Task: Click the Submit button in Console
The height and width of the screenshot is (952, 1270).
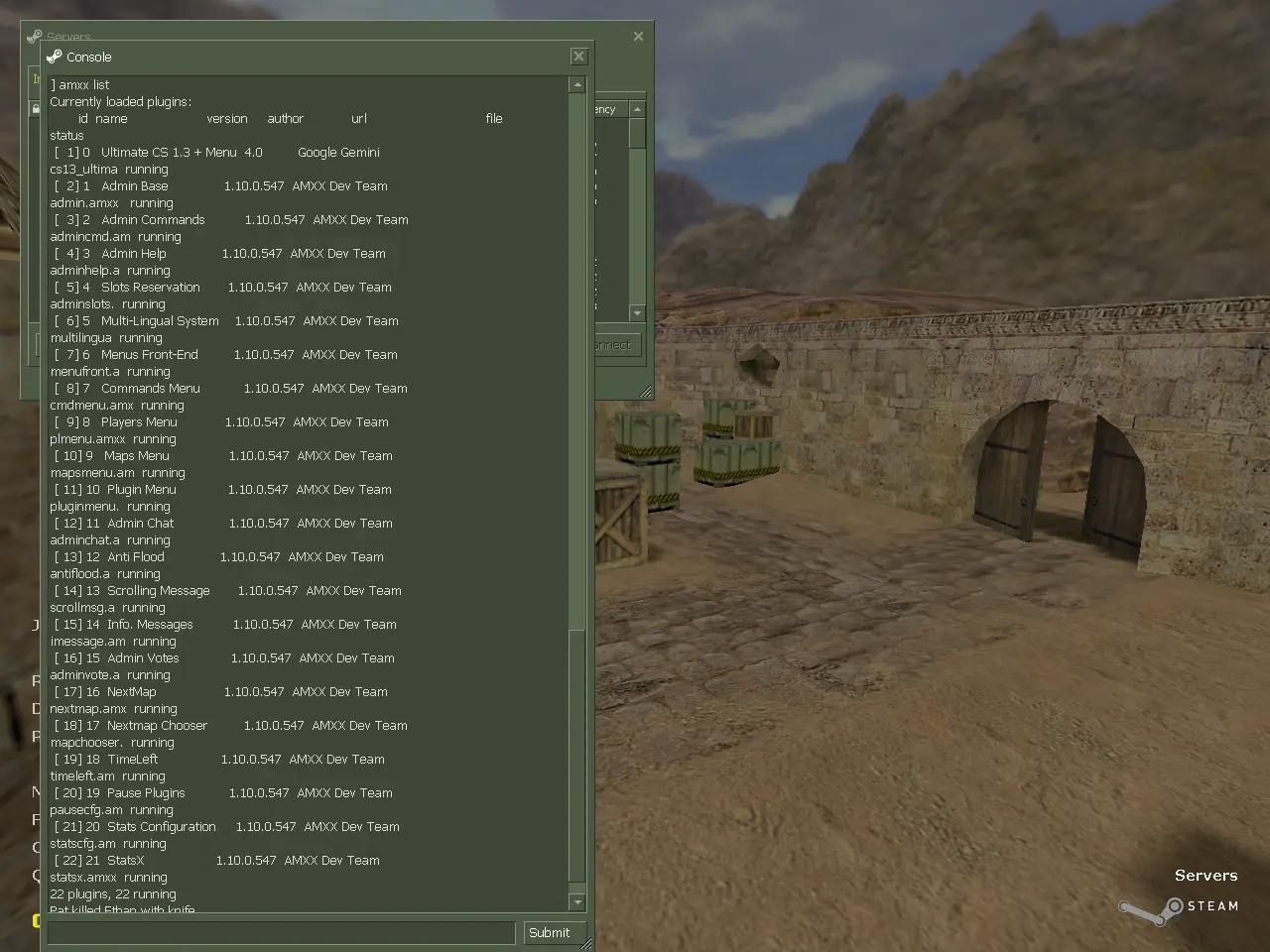Action: tap(554, 933)
